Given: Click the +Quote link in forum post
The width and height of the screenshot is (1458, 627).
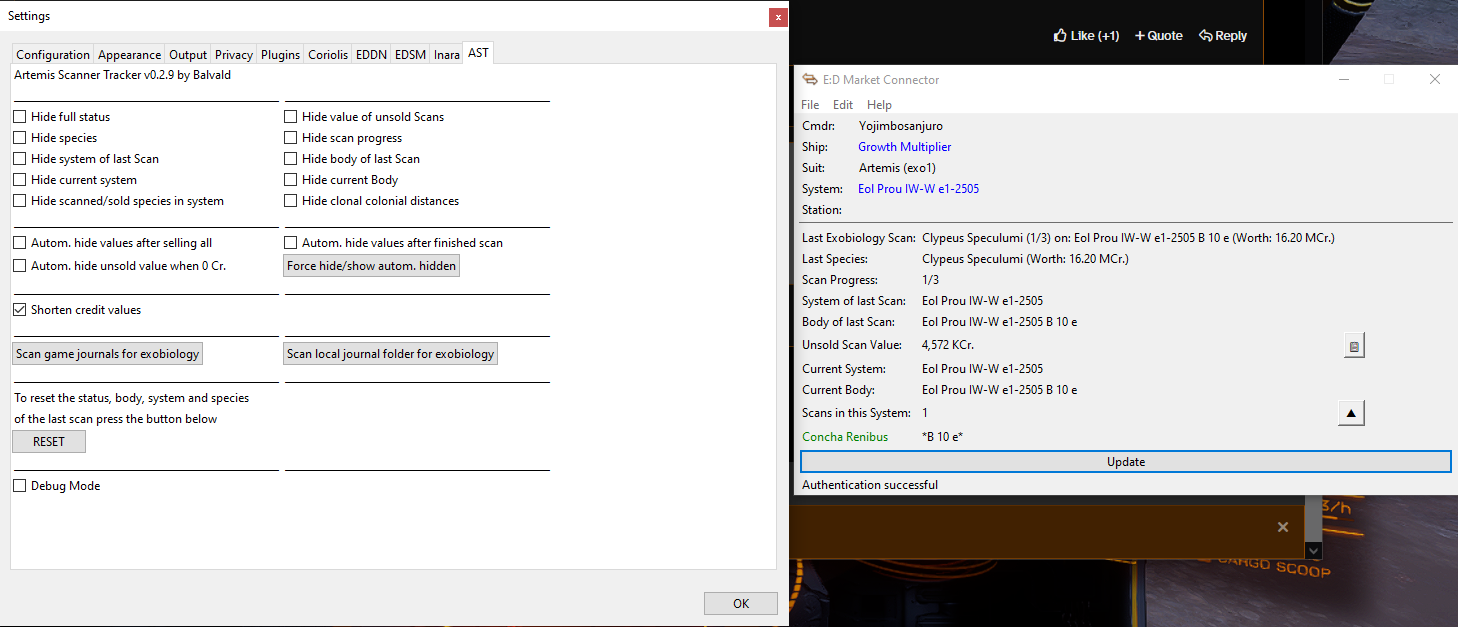Looking at the screenshot, I should (x=1158, y=35).
